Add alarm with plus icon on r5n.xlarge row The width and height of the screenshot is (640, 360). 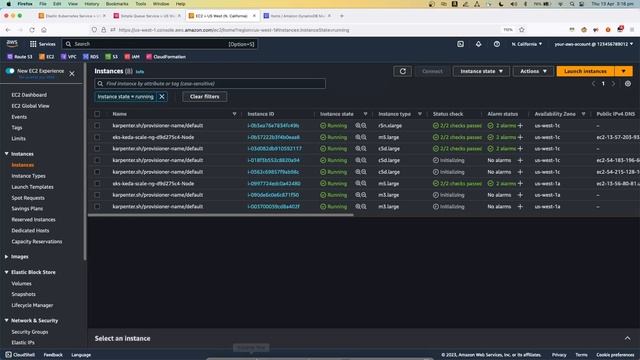520,126
